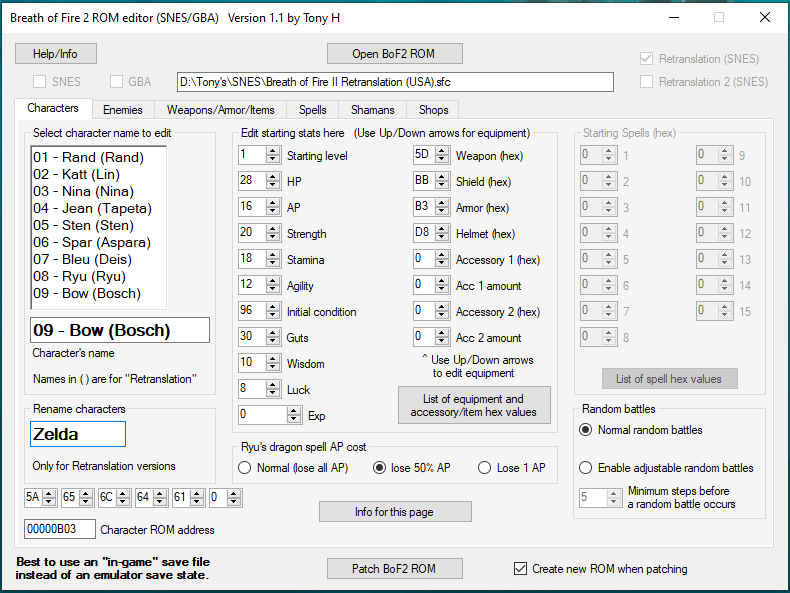Viewport: 790px width, 593px height.
Task: Switch to the Enemies tab
Action: click(x=122, y=109)
